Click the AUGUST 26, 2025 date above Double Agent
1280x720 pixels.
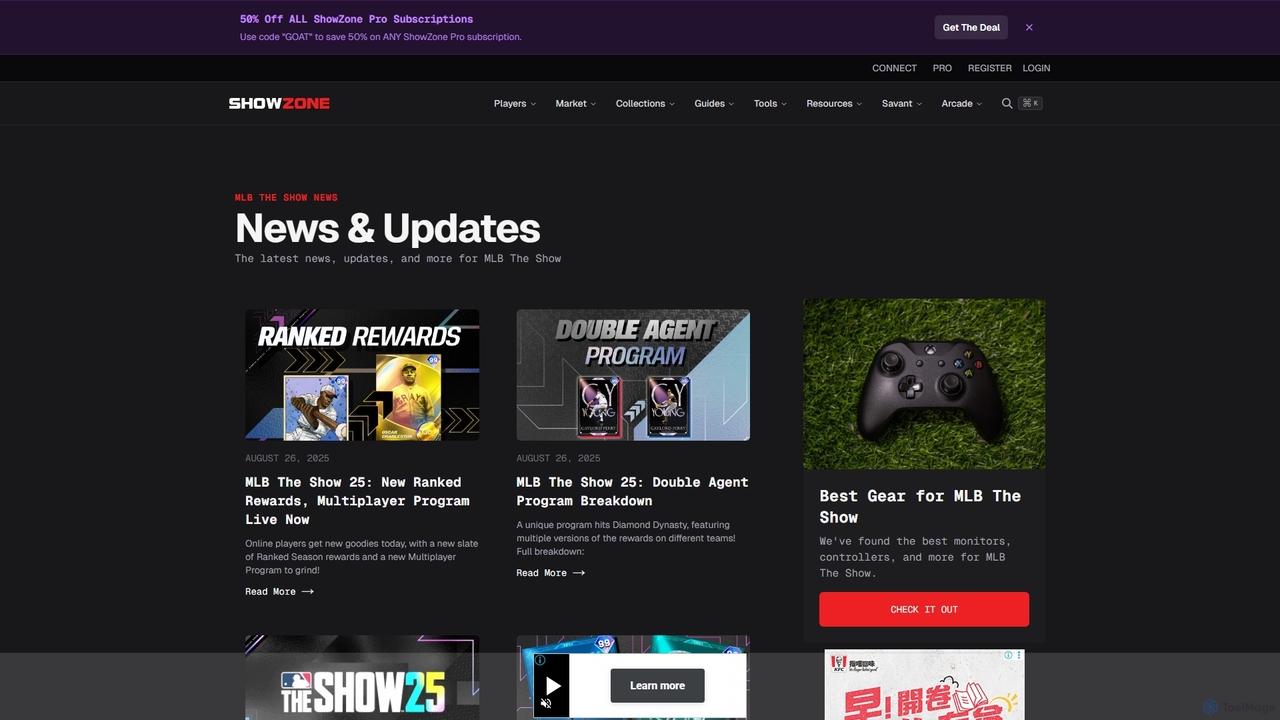pyautogui.click(x=558, y=458)
